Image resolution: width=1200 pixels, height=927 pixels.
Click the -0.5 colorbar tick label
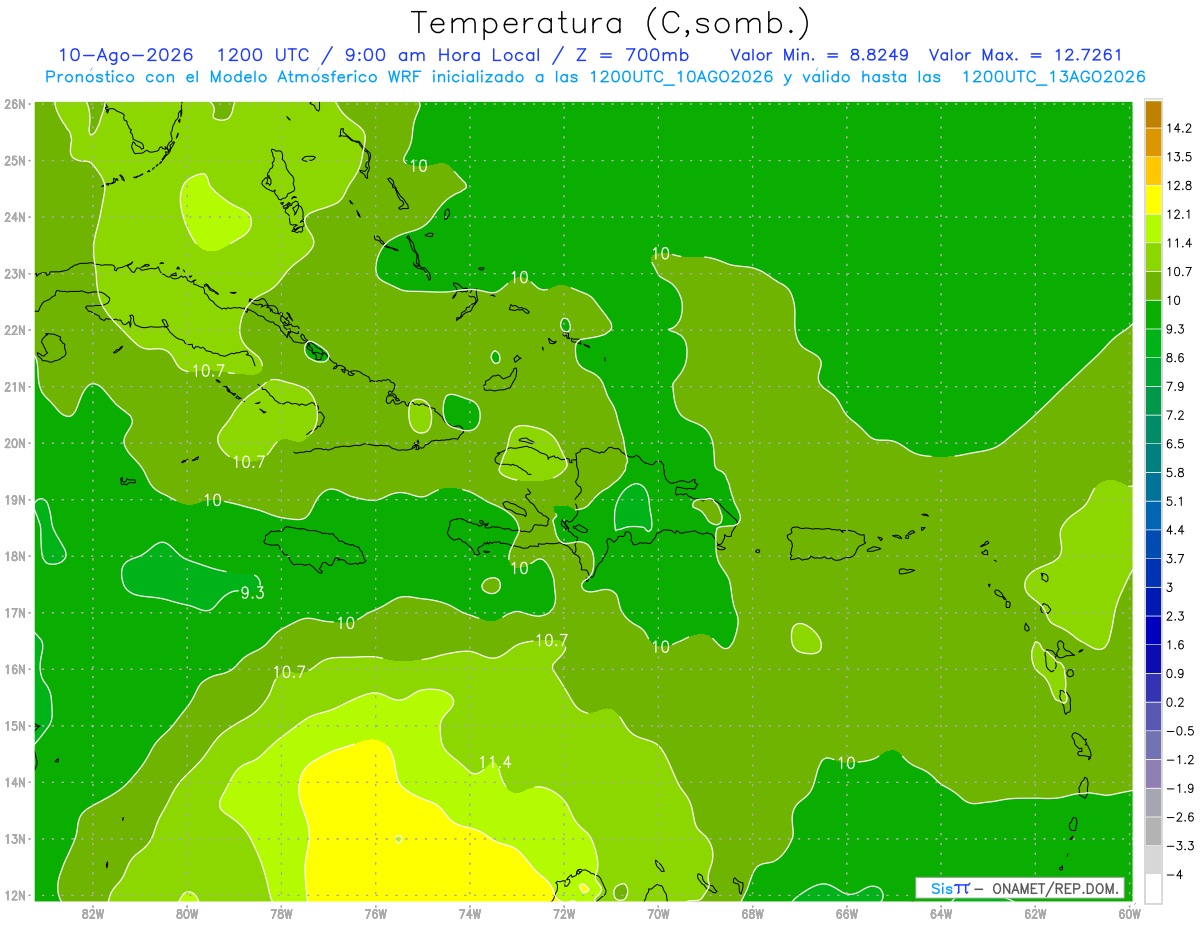click(1179, 730)
